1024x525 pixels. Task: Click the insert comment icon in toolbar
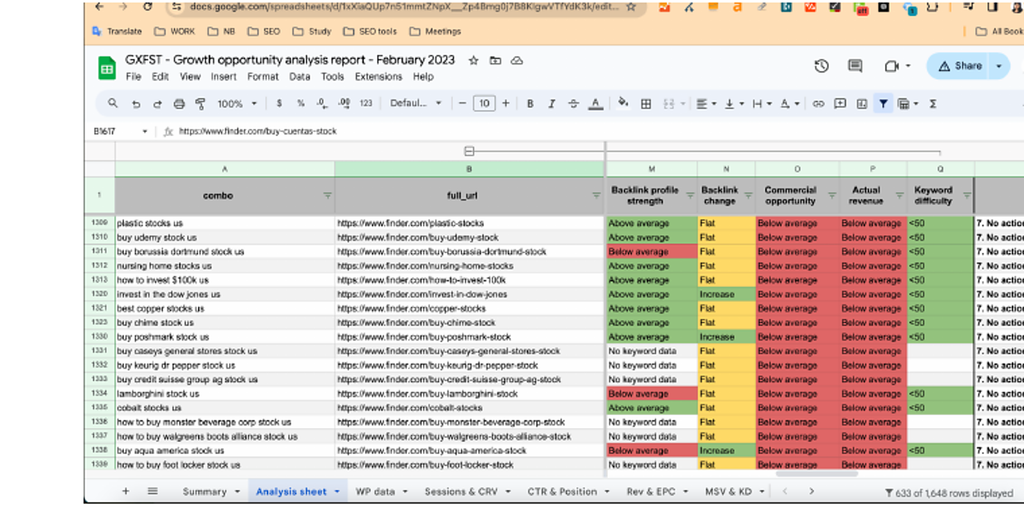[x=840, y=103]
